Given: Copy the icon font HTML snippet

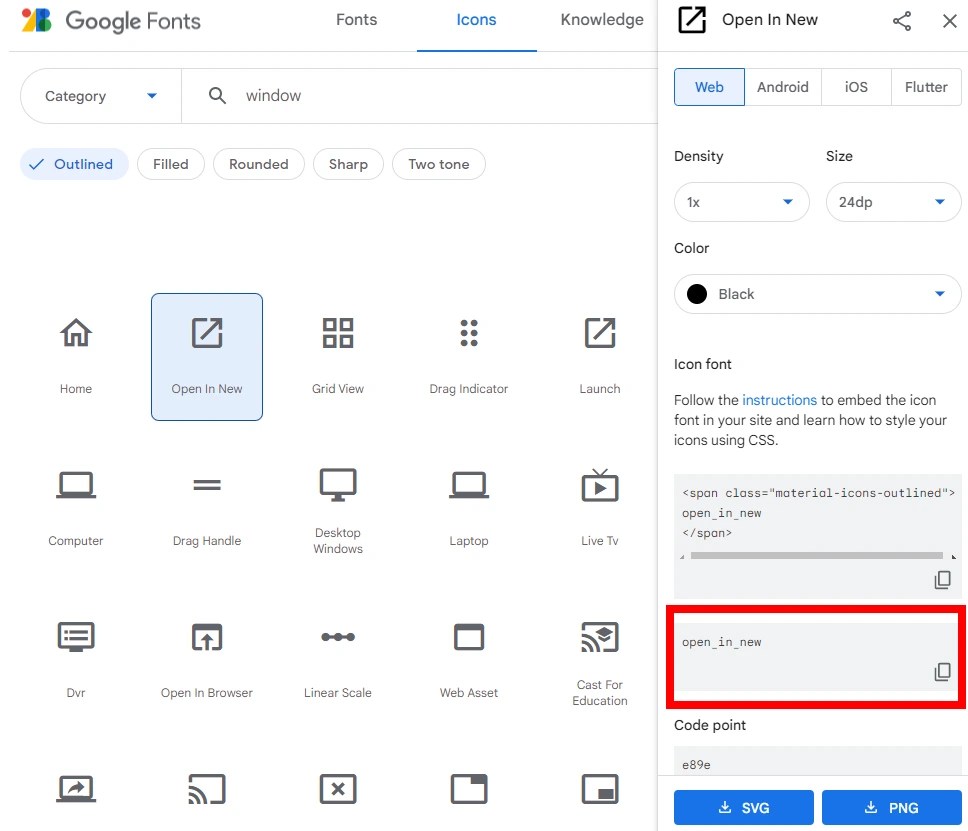Looking at the screenshot, I should tap(941, 580).
